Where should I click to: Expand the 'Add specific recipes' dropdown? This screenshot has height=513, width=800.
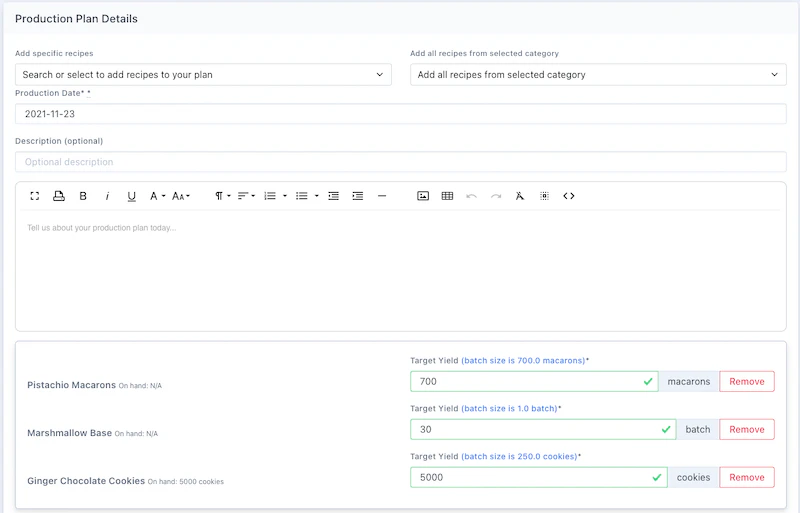click(203, 74)
